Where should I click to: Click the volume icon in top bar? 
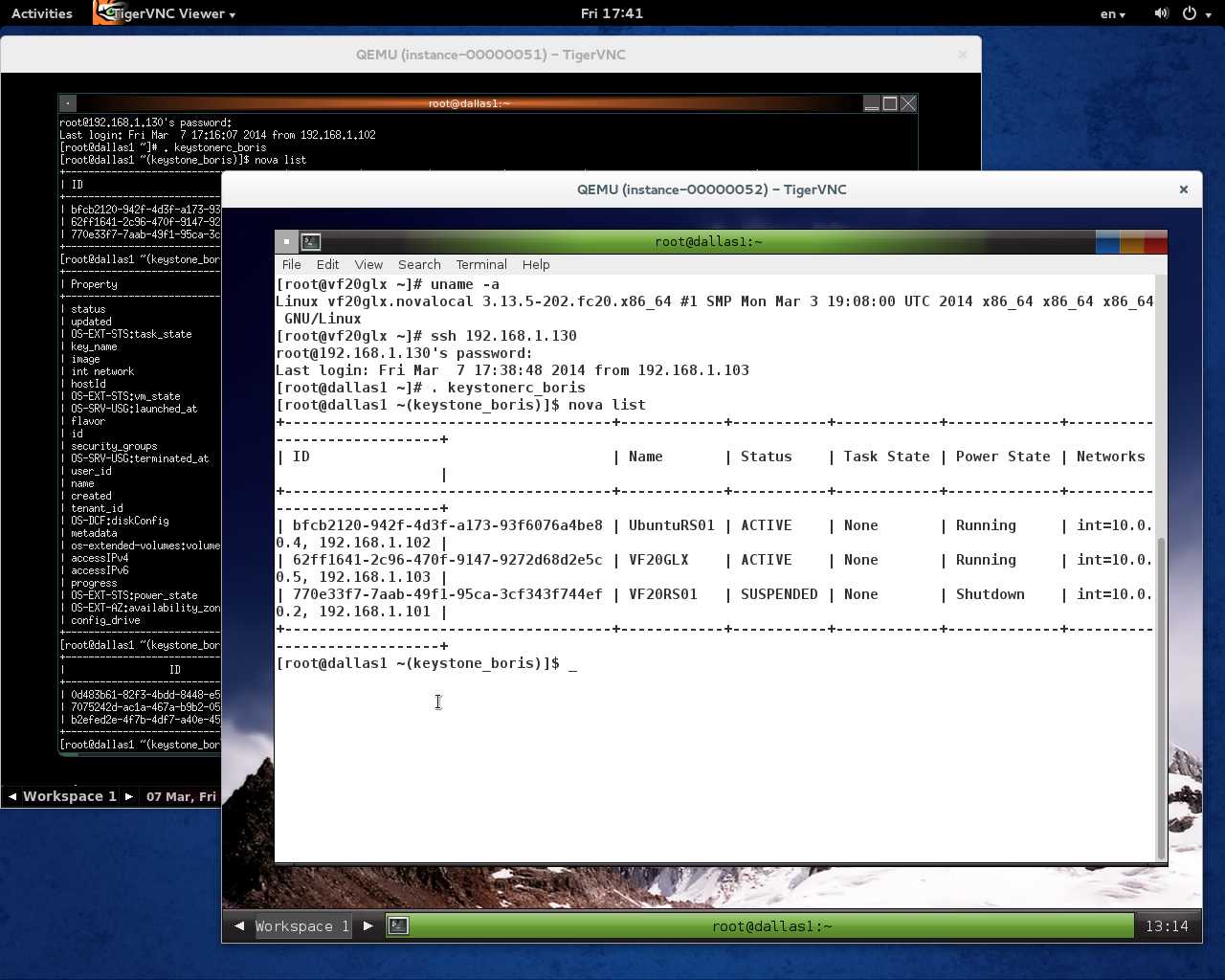tap(1161, 13)
